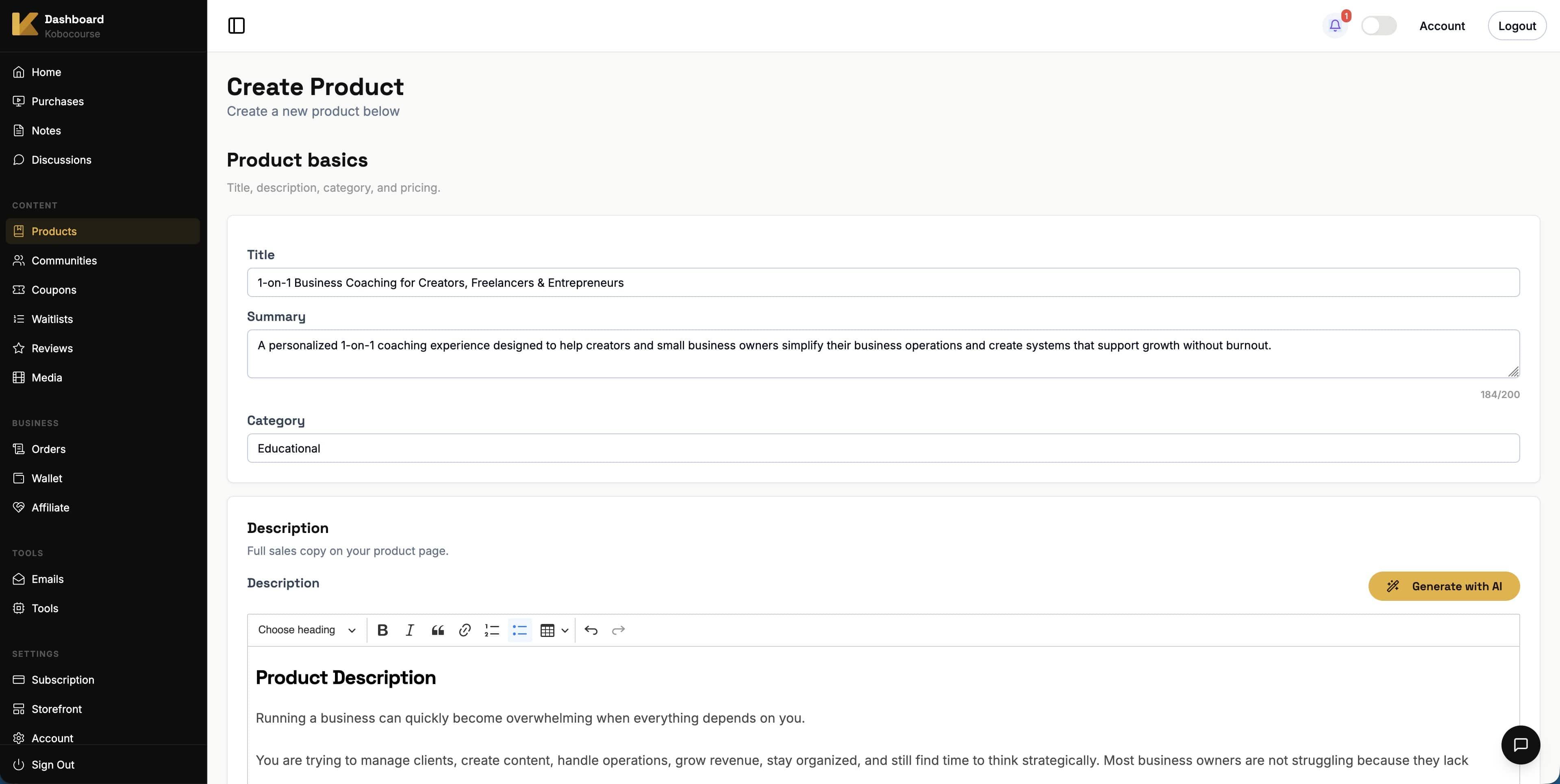Screen dimensions: 1560x784
Task: Click the Summary resize handle
Action: tap(1513, 372)
